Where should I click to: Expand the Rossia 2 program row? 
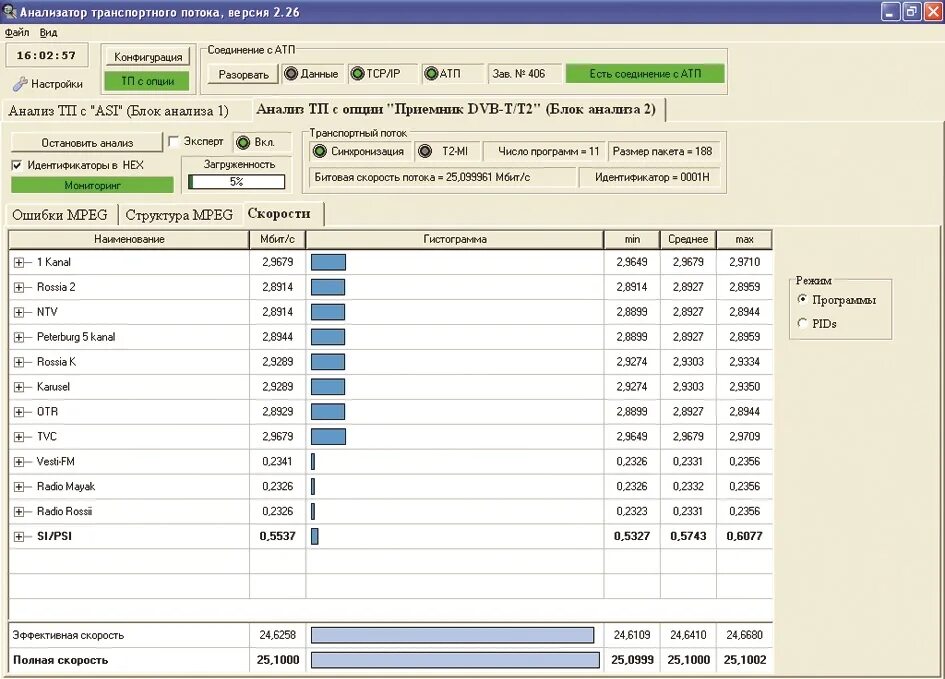(19, 287)
